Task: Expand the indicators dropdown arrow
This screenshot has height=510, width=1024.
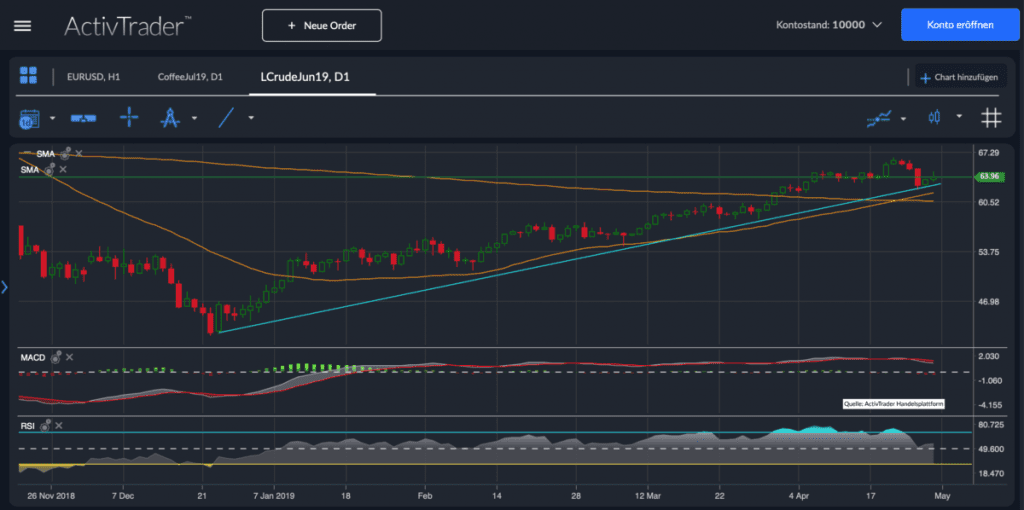Action: coord(903,118)
